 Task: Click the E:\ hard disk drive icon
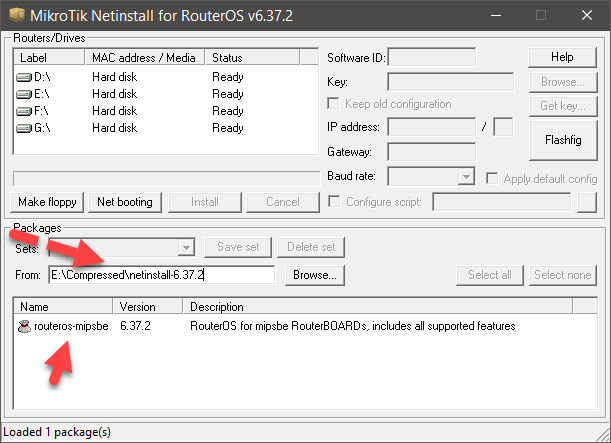pos(23,94)
